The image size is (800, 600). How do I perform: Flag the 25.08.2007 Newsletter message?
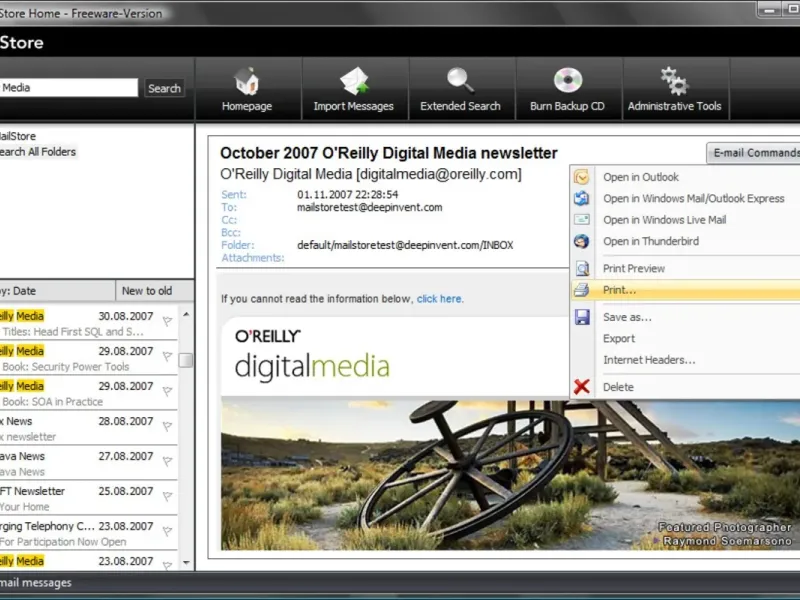(x=167, y=496)
